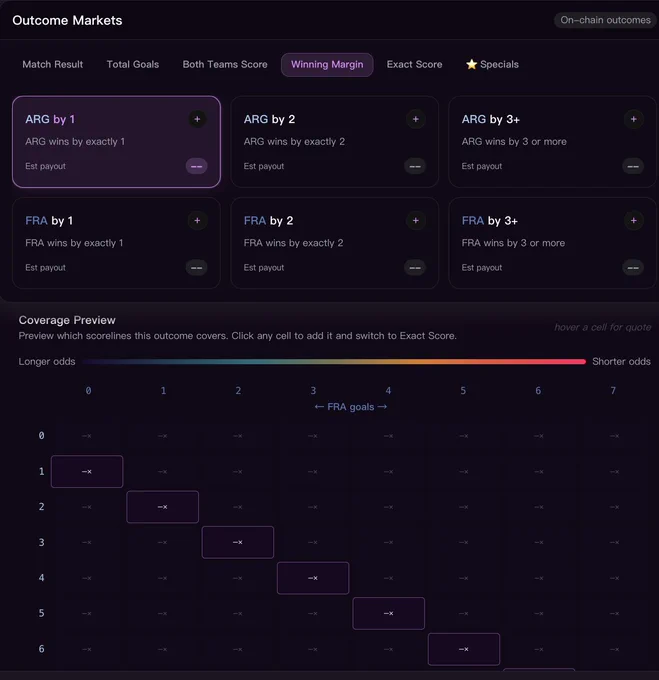
Task: Click ARG by 1 est payout pill
Action: (x=196, y=166)
